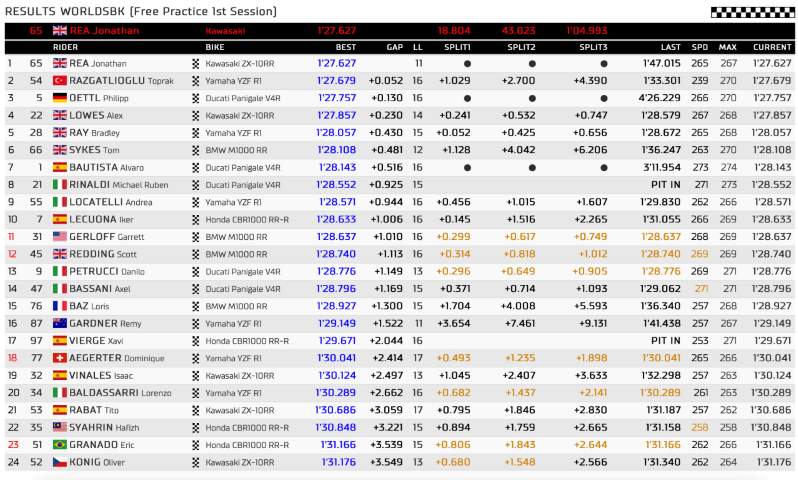Click the BIKE column header
798x480 pixels.
[x=215, y=47]
